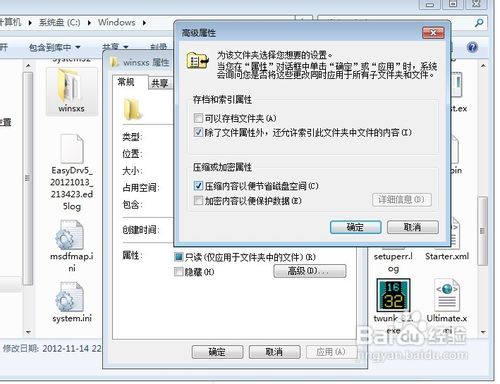Click the Explorer help question mark icon

pos(472,47)
